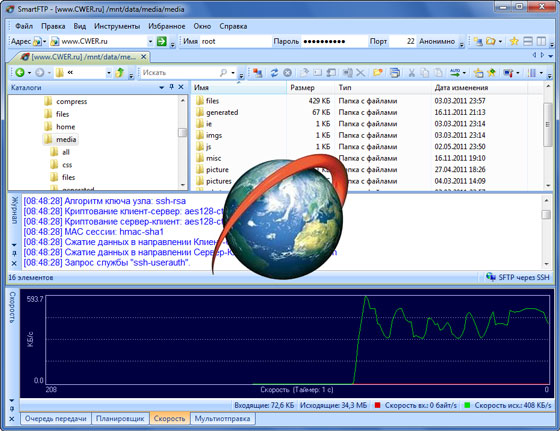Click the Delete X toolbar icon
This screenshot has width=560, height=431.
click(x=361, y=72)
